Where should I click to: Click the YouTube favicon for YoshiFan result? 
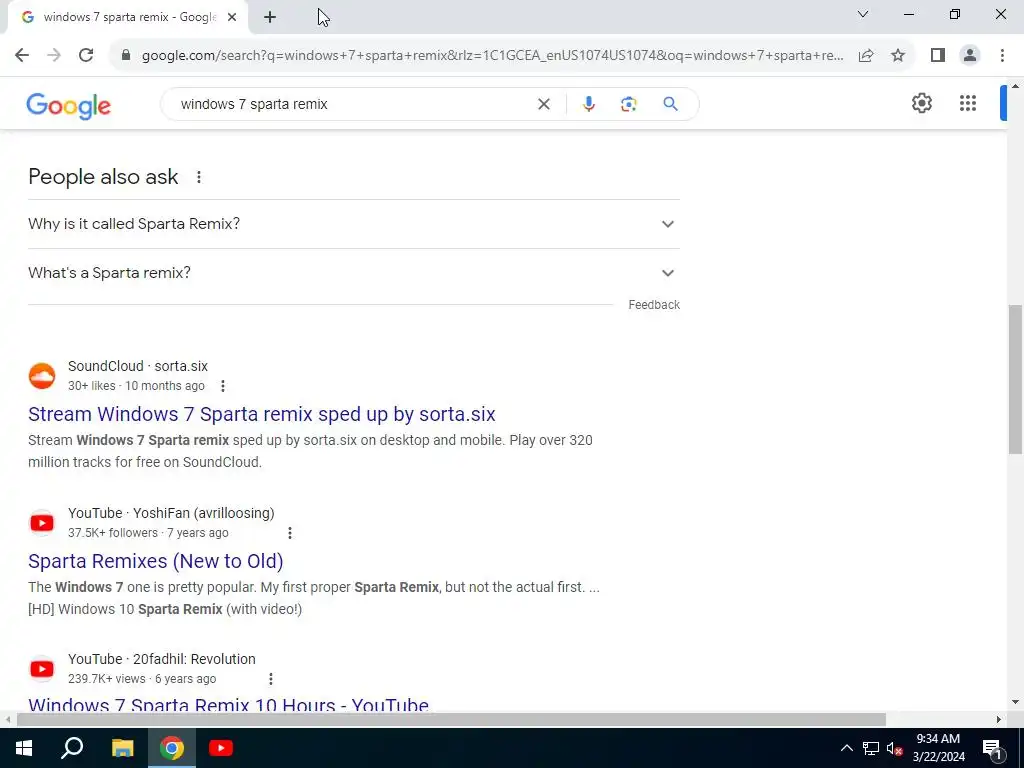(x=42, y=522)
